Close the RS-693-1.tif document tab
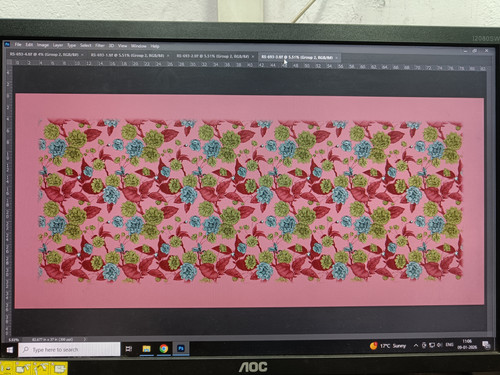The width and height of the screenshot is (500, 375). [x=168, y=55]
